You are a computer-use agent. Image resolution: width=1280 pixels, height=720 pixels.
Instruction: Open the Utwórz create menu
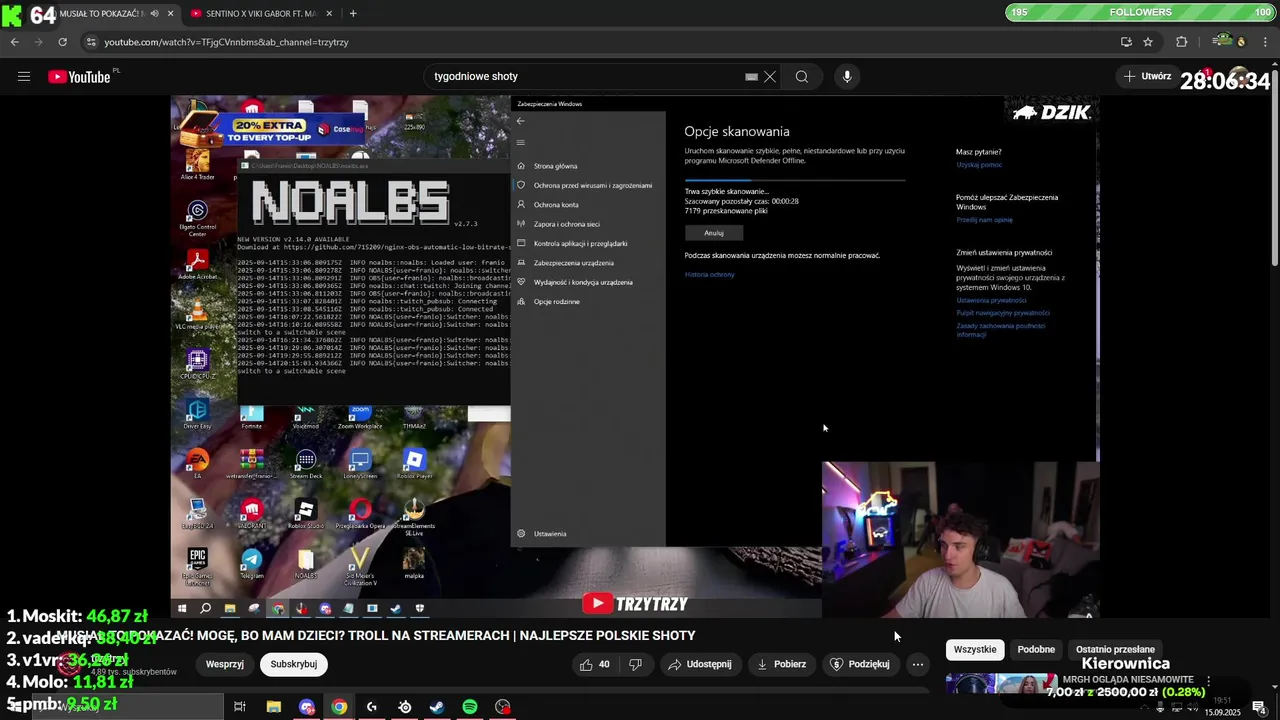pos(1147,76)
